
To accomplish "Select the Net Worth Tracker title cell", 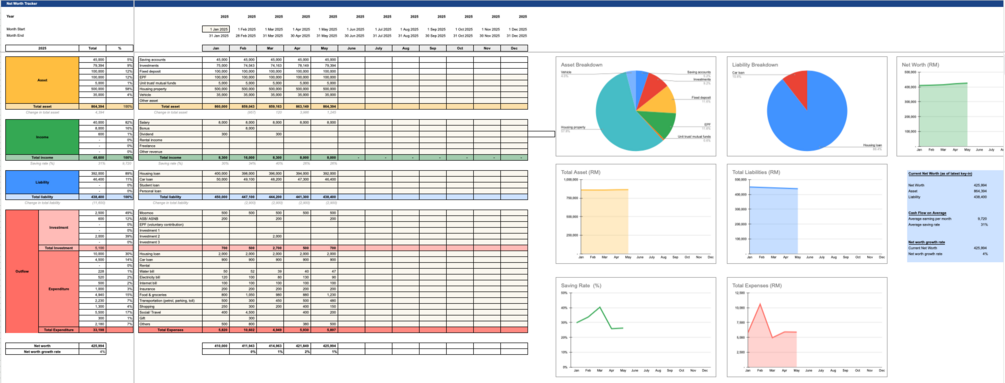I will 67,3.
